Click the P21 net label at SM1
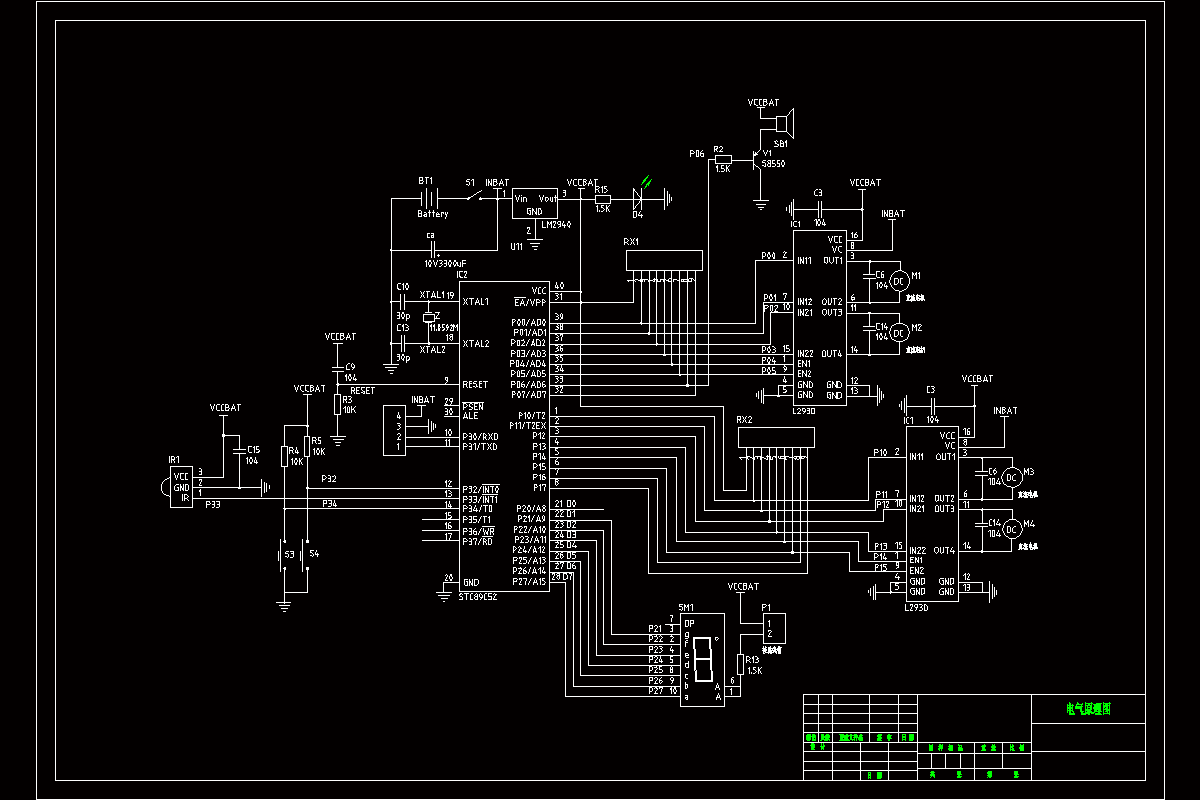Viewport: 1200px width, 800px height. click(656, 628)
